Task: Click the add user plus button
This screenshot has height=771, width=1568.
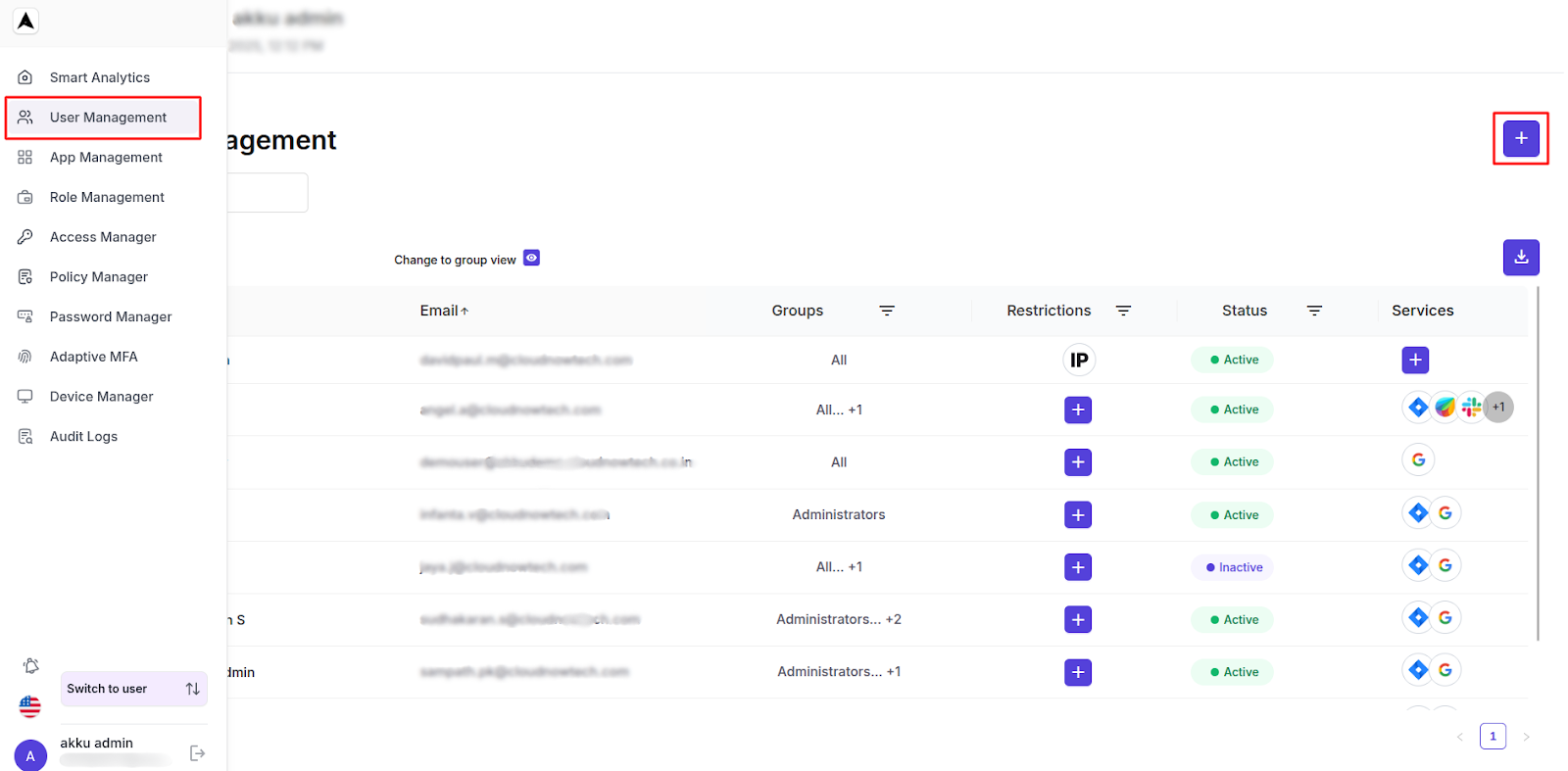Action: 1521,139
